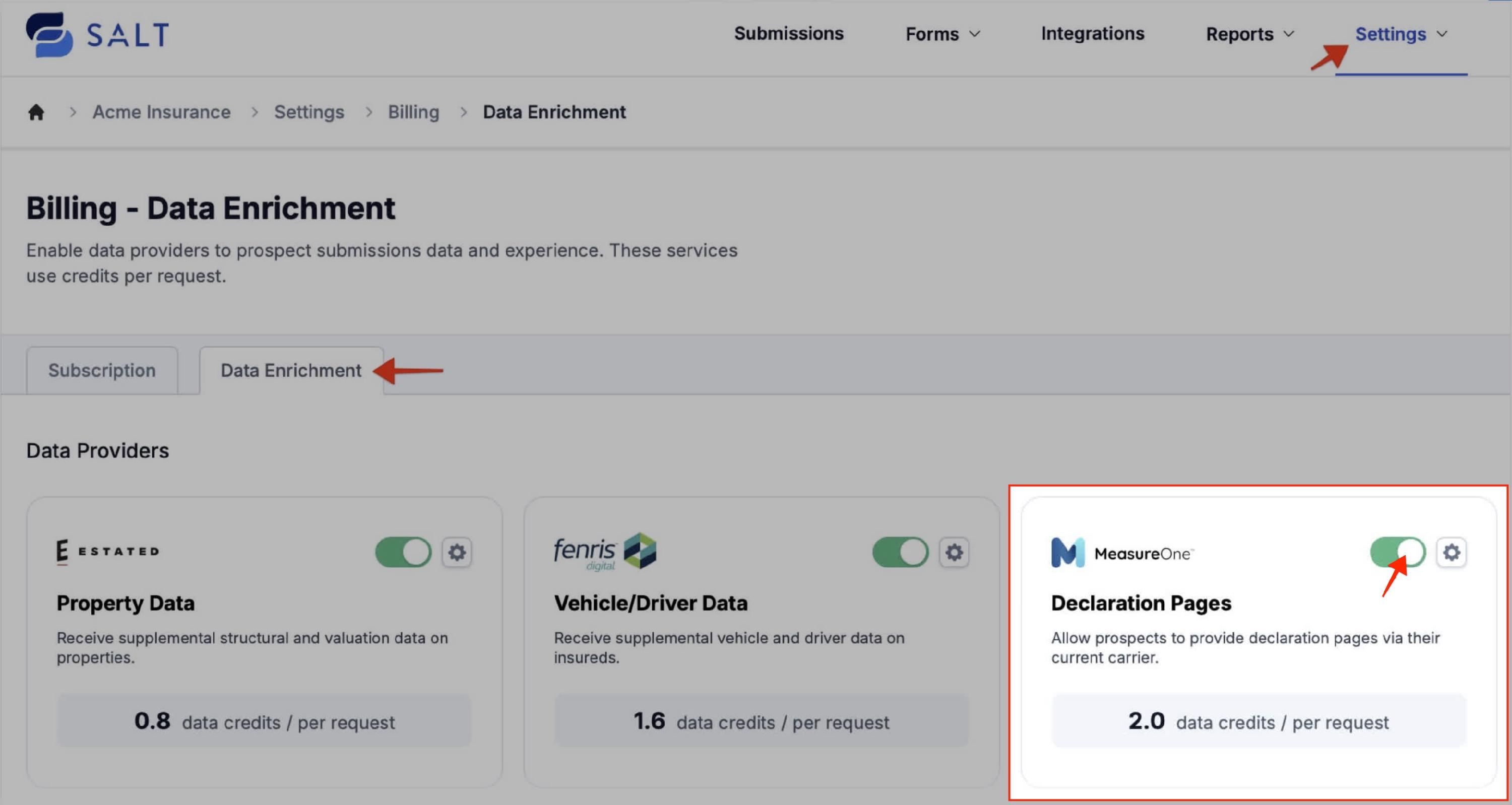This screenshot has width=1512, height=805.
Task: Click Acme Insurance breadcrumb link
Action: (x=161, y=112)
